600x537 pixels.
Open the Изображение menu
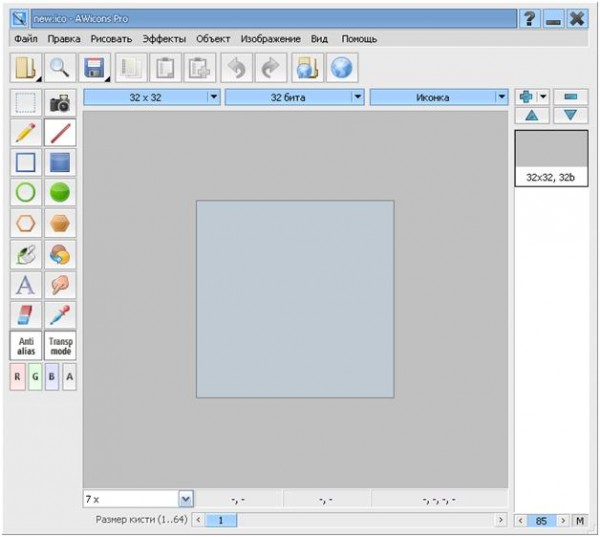271,39
